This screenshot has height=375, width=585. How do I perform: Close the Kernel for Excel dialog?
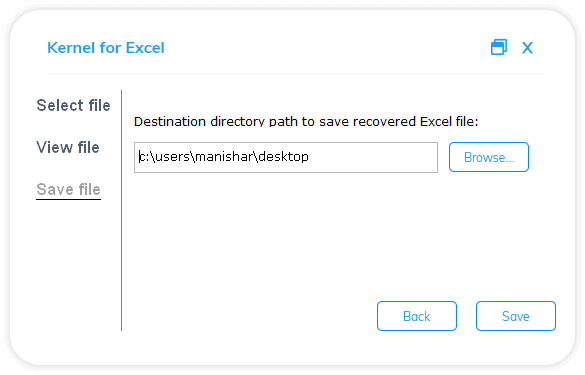coord(527,48)
